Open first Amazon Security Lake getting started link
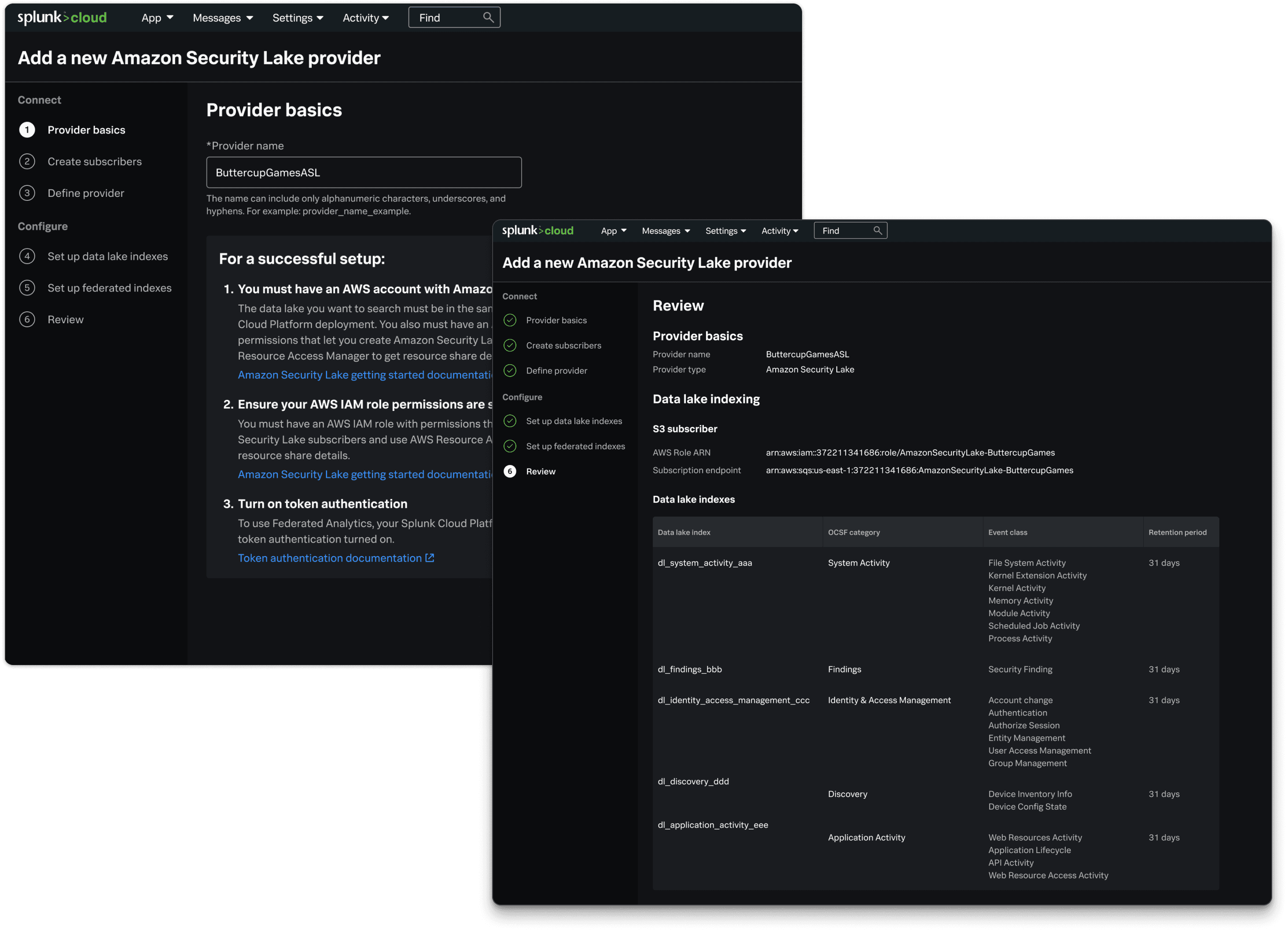The width and height of the screenshot is (1288, 931). [x=364, y=375]
